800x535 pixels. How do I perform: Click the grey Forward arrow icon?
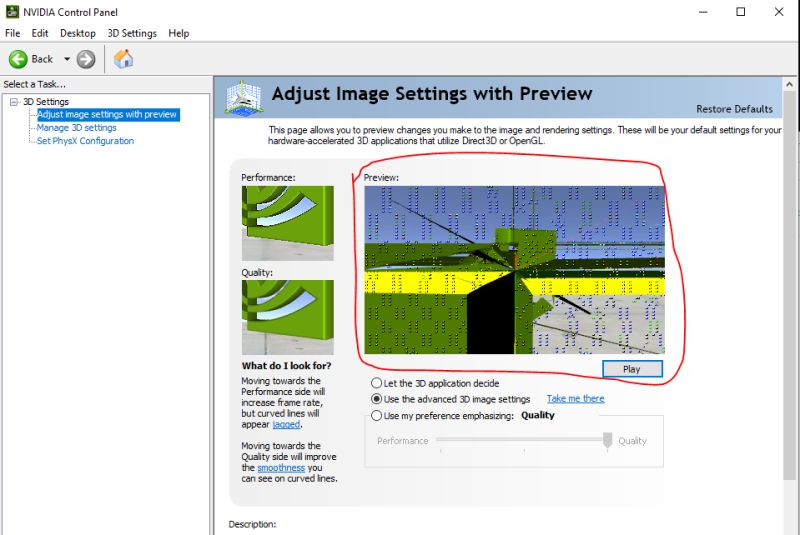pos(86,59)
